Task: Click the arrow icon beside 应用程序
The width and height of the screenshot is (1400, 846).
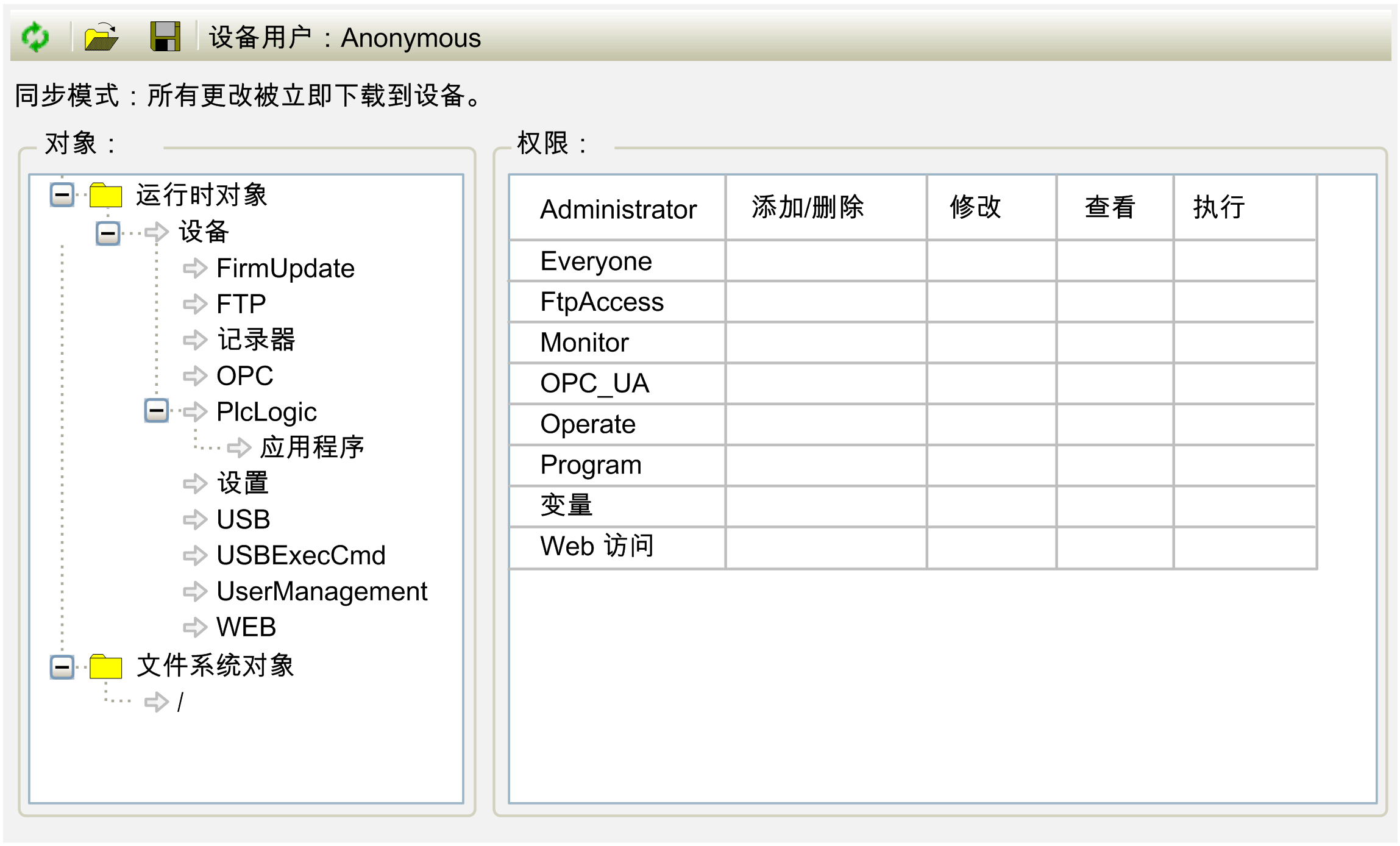Action: pos(239,448)
